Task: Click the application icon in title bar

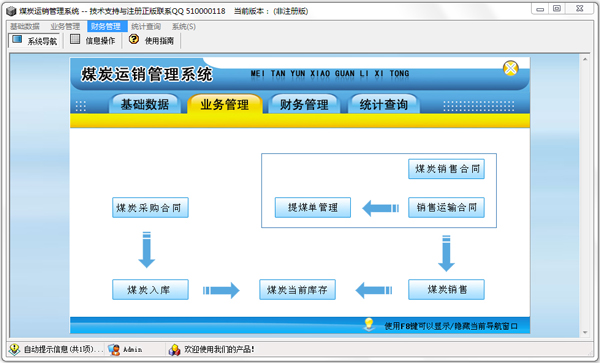Action: click(11, 11)
